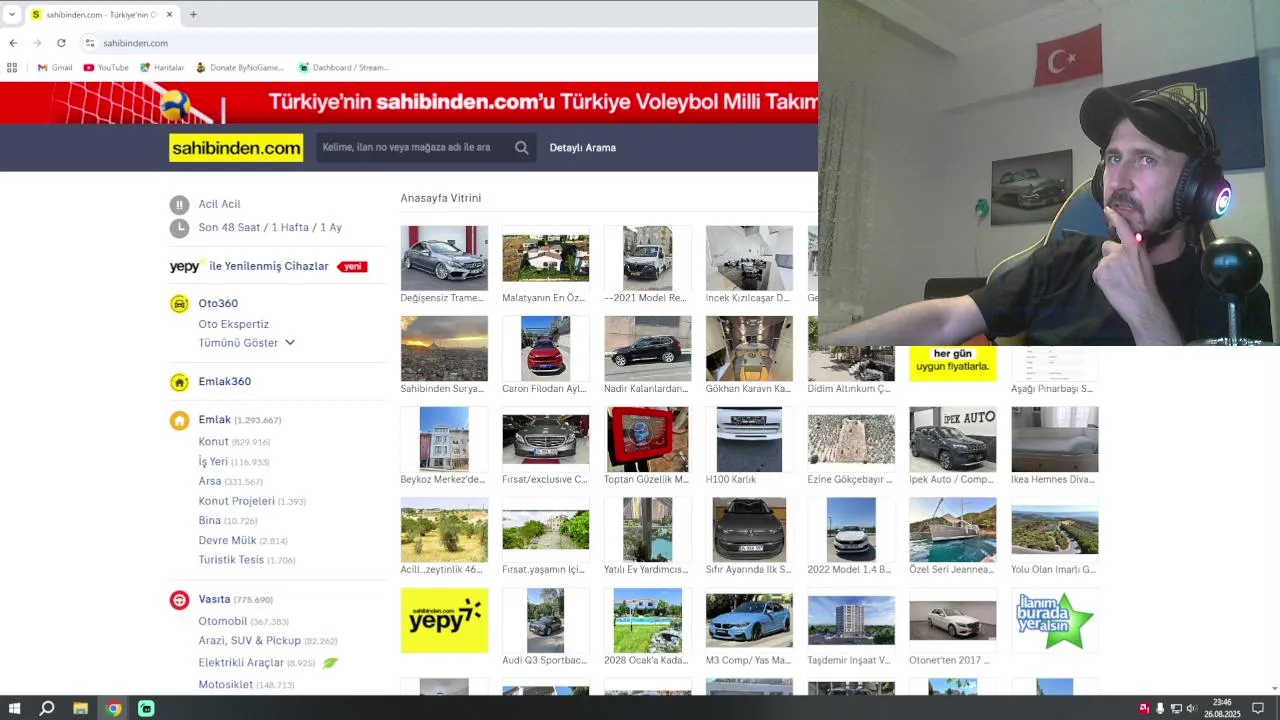Open the Oto Ekspertiz link
This screenshot has height=720, width=1280.
[233, 324]
